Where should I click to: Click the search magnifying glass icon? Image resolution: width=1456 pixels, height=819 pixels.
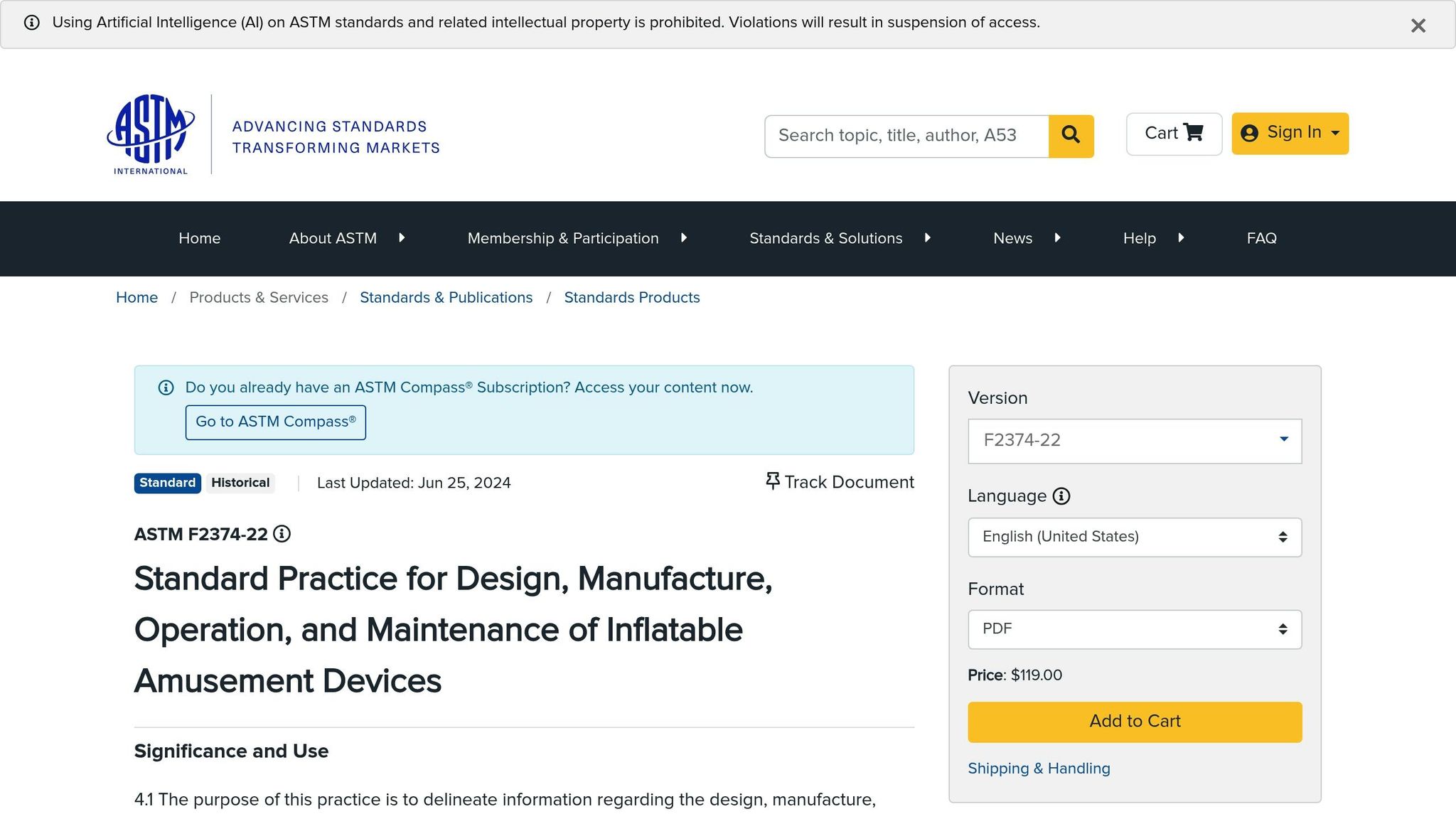pos(1071,136)
